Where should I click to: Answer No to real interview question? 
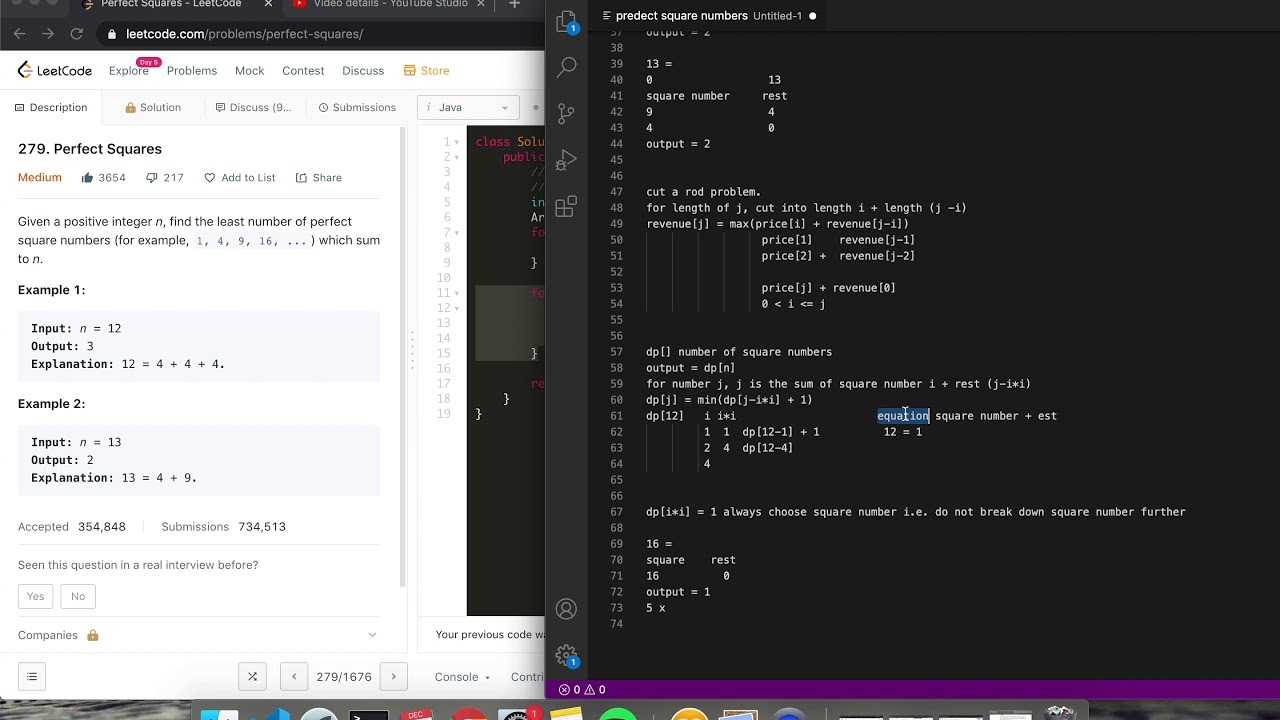[78, 596]
